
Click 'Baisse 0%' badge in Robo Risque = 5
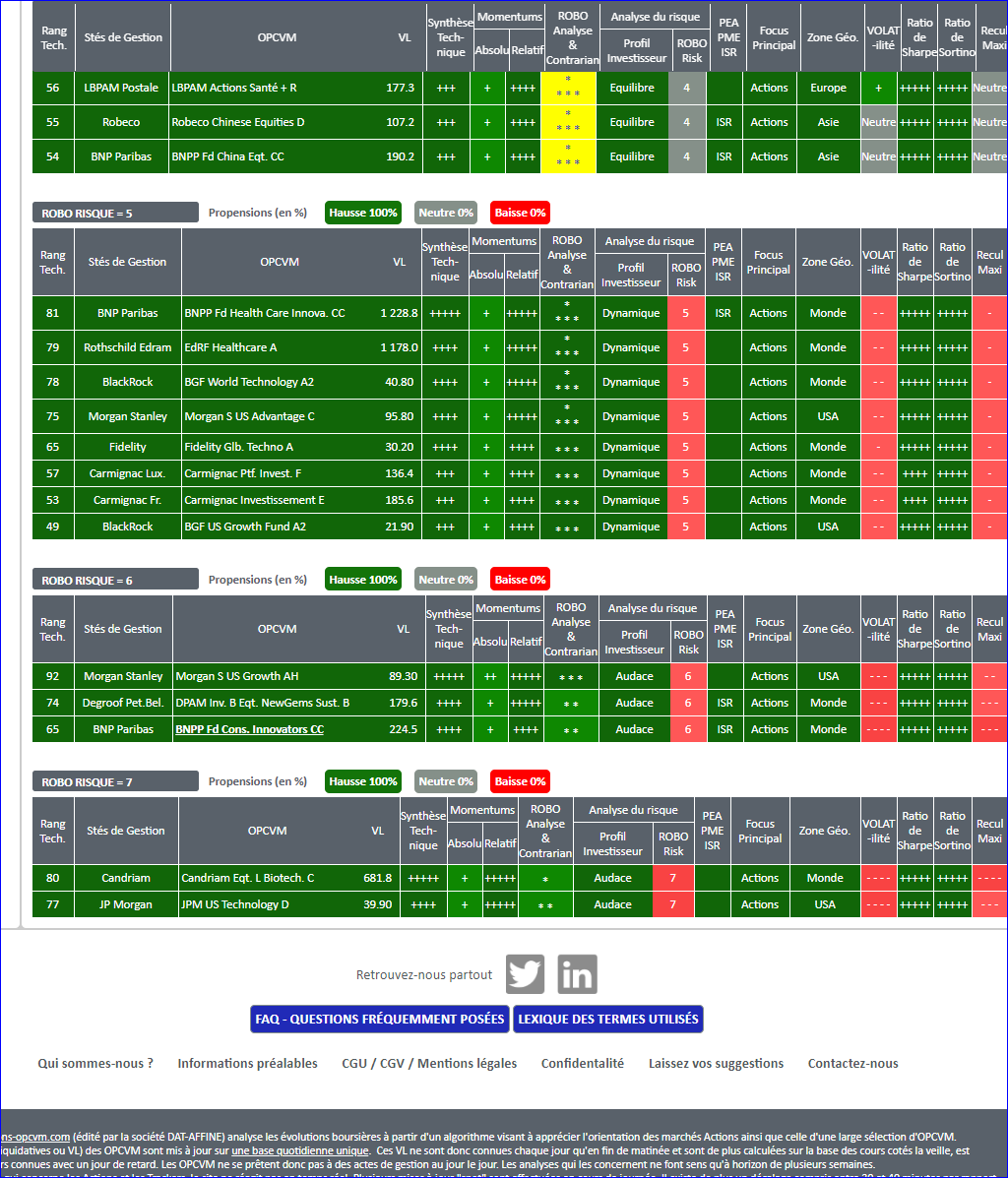520,213
